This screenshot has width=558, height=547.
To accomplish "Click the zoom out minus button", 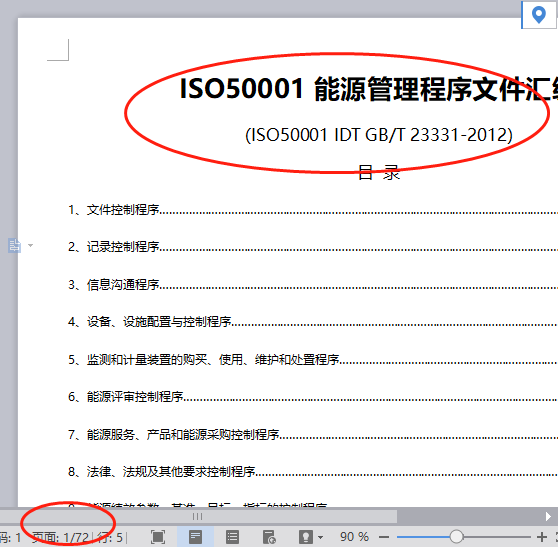I will coord(384,537).
